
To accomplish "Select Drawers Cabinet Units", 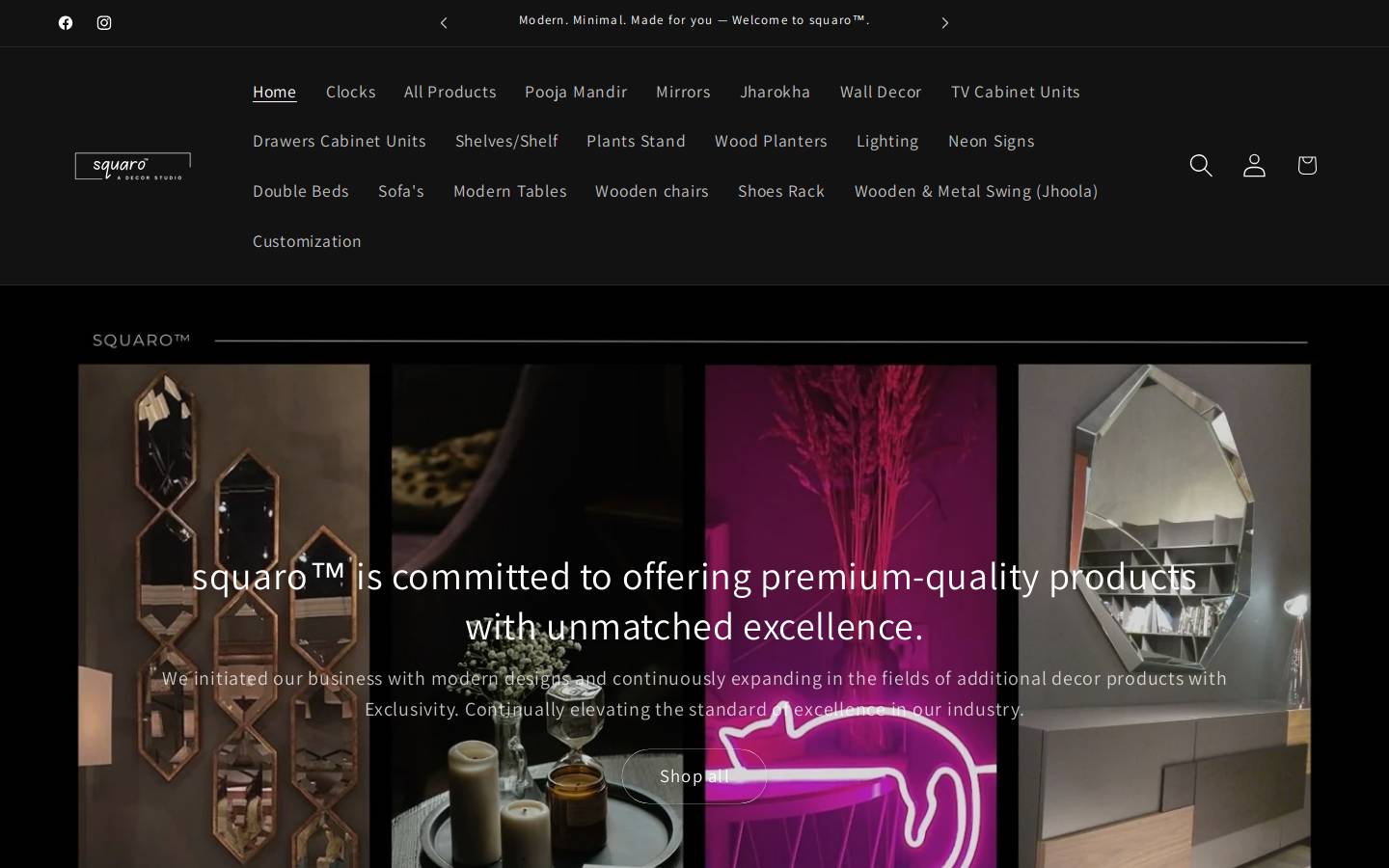I will tap(340, 141).
